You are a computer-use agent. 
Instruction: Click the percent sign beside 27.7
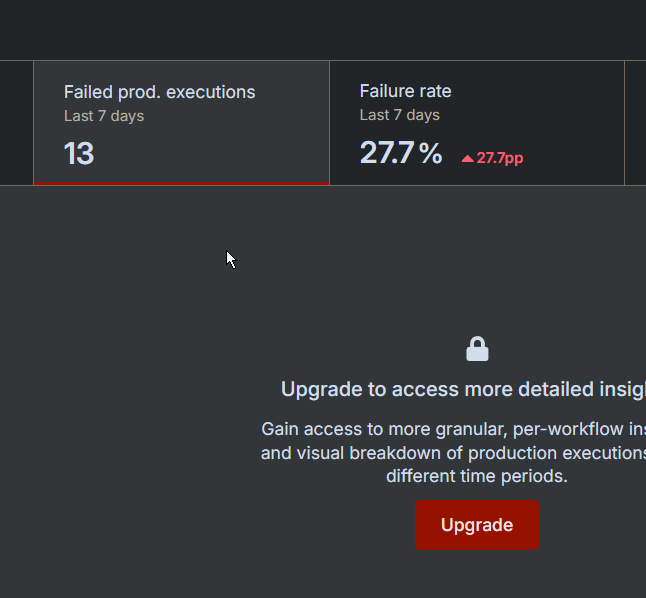coord(431,153)
